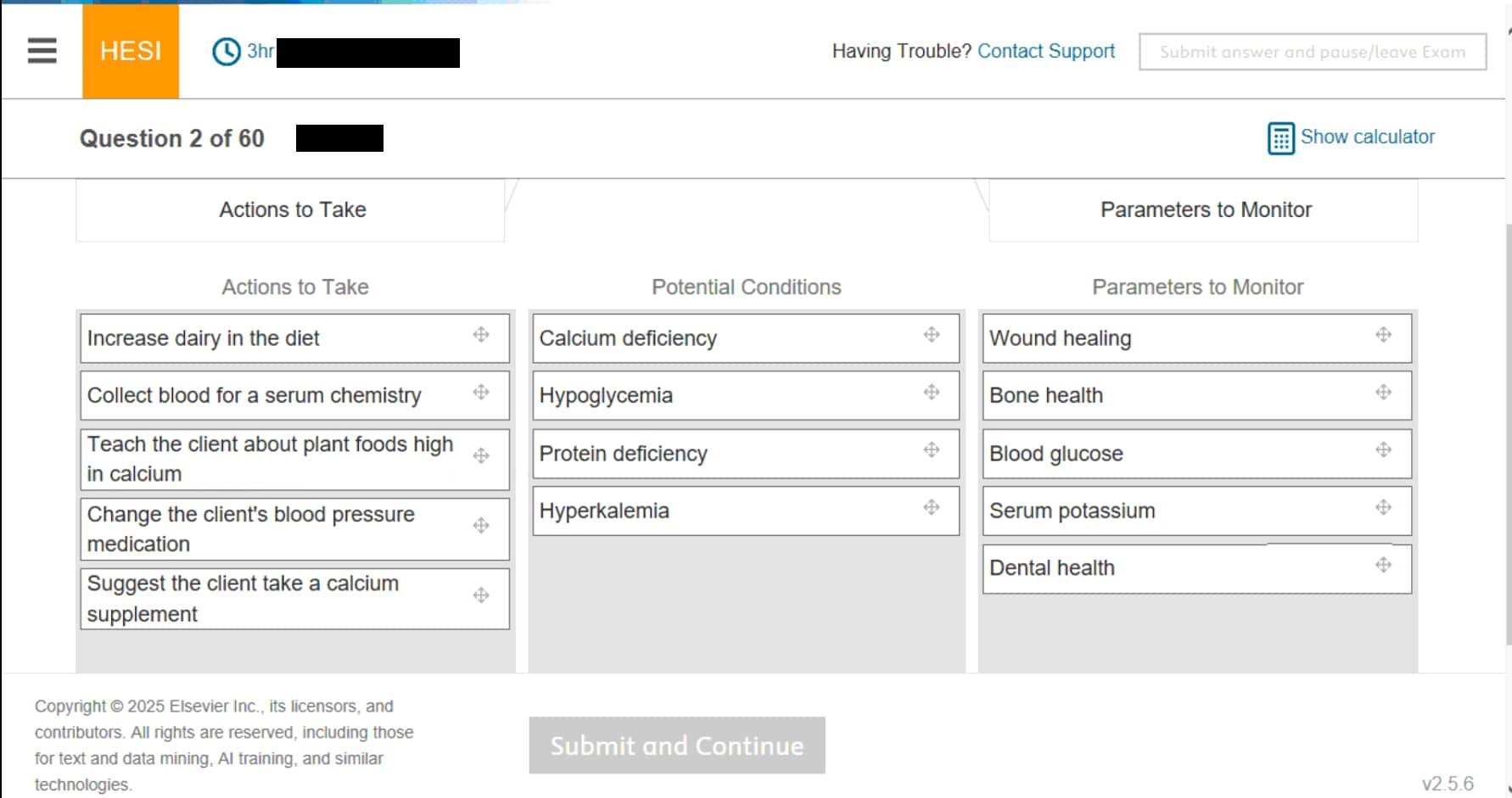Click drag handle for Dental health

(1383, 565)
